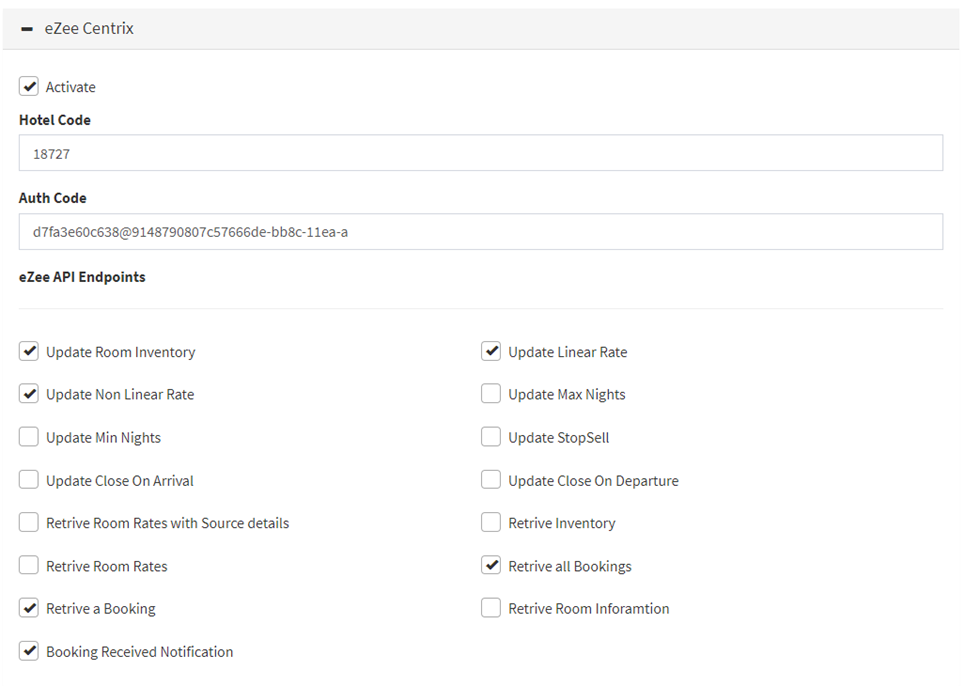Collapse the eZee Centrix section
The image size is (965, 686).
point(26,29)
